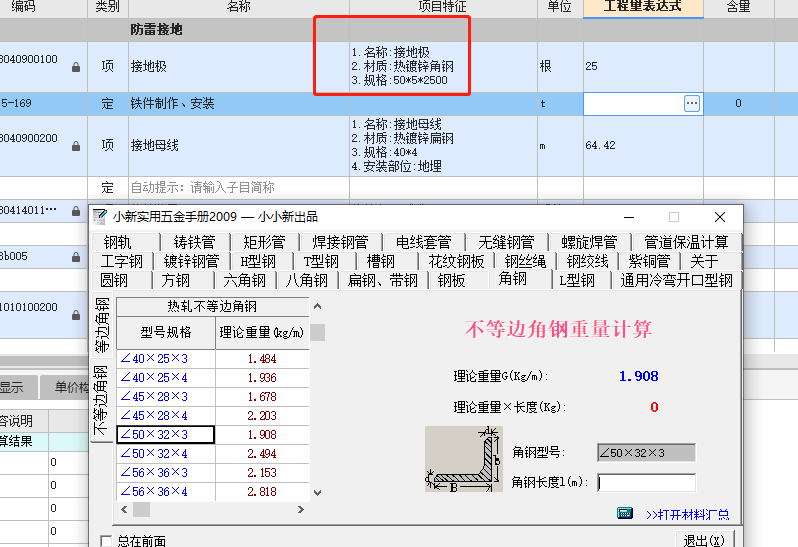Select the 电线套管 tab

423,242
